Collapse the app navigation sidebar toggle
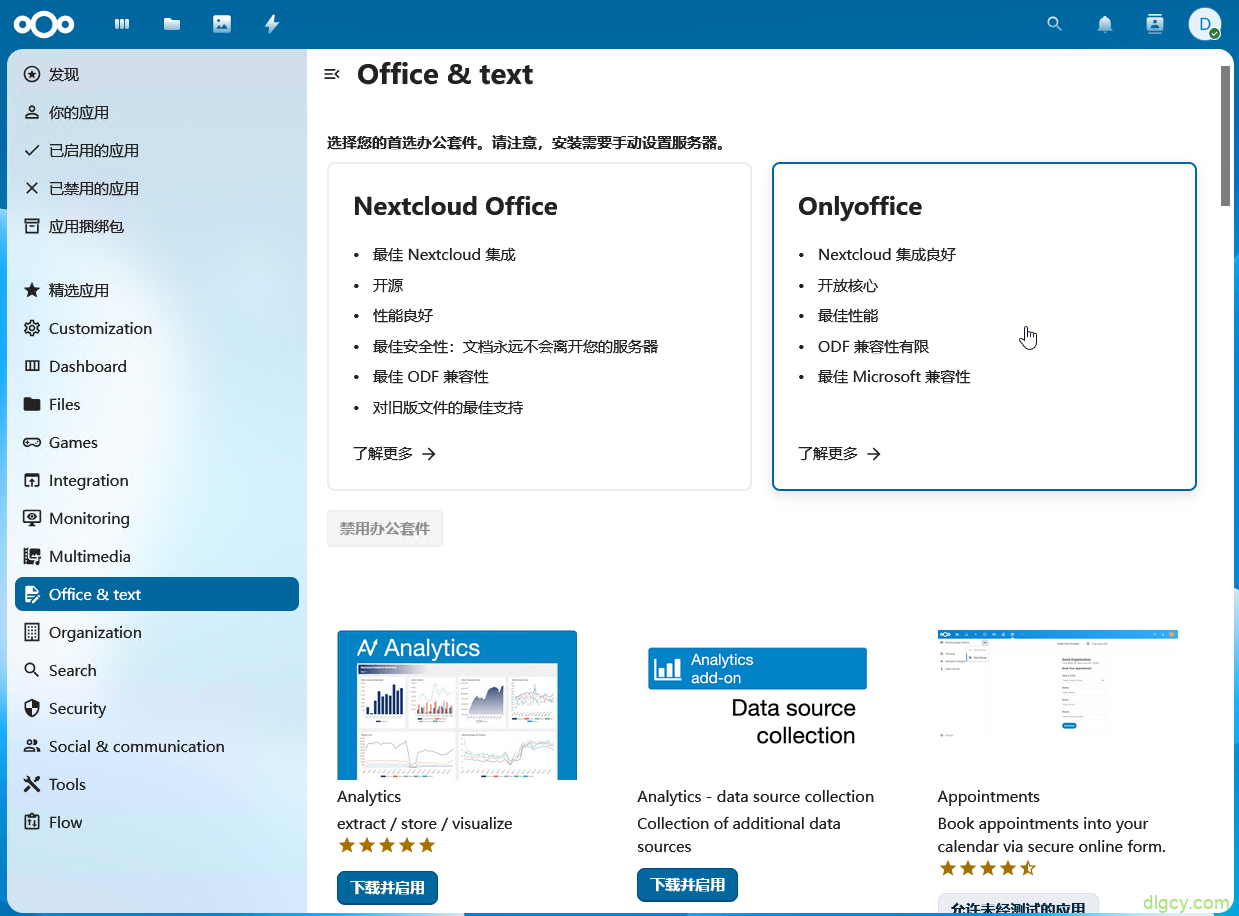The height and width of the screenshot is (916, 1239). [332, 74]
